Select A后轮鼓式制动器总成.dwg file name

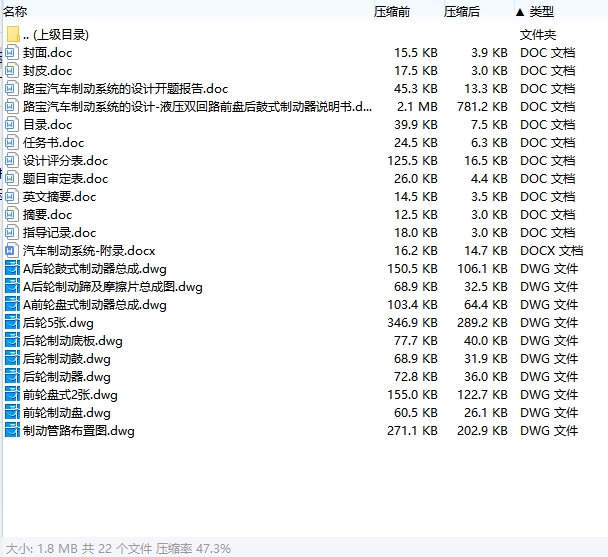95,269
